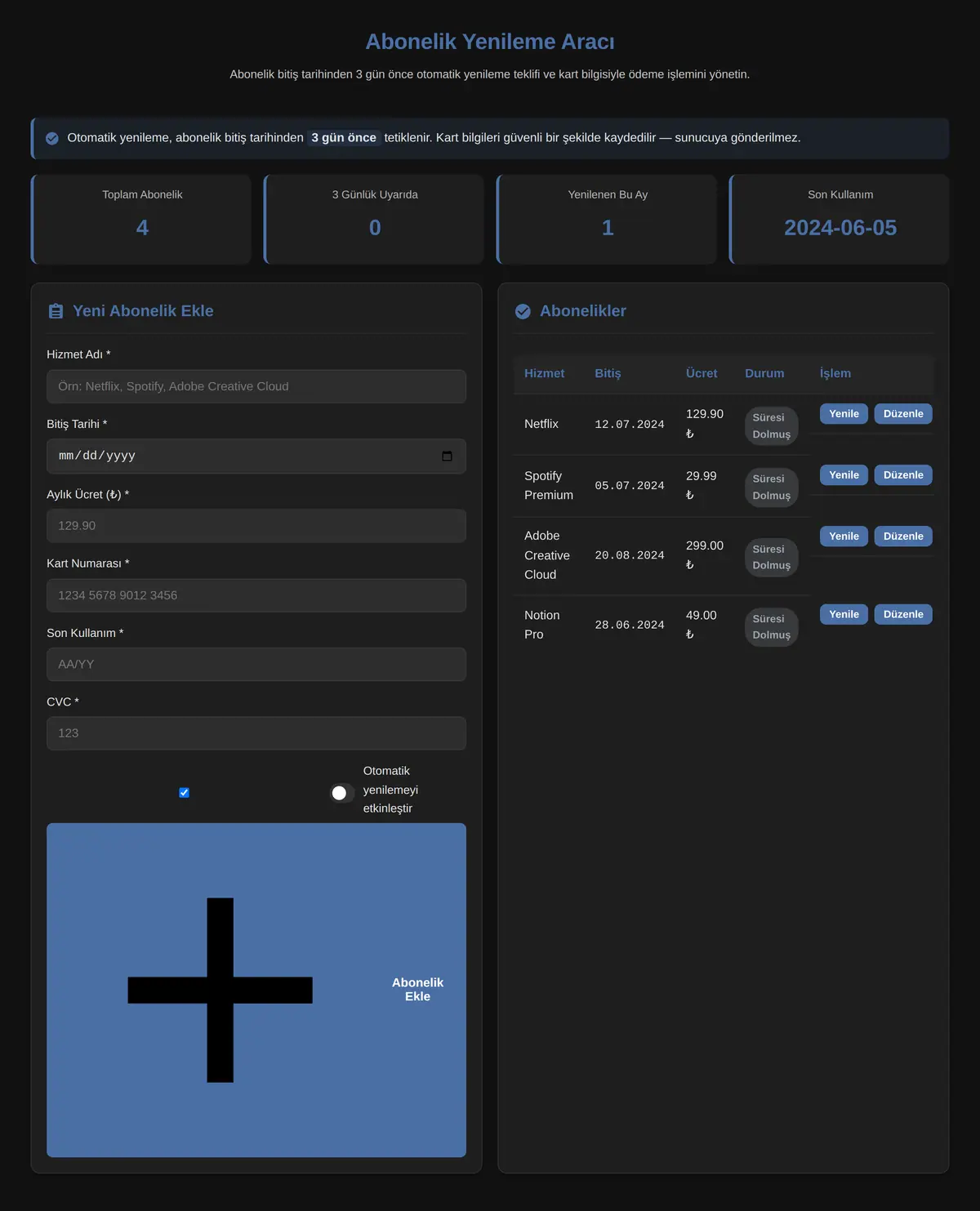The image size is (980, 1211).
Task: Renew the Netflix subscription
Action: coord(844,414)
